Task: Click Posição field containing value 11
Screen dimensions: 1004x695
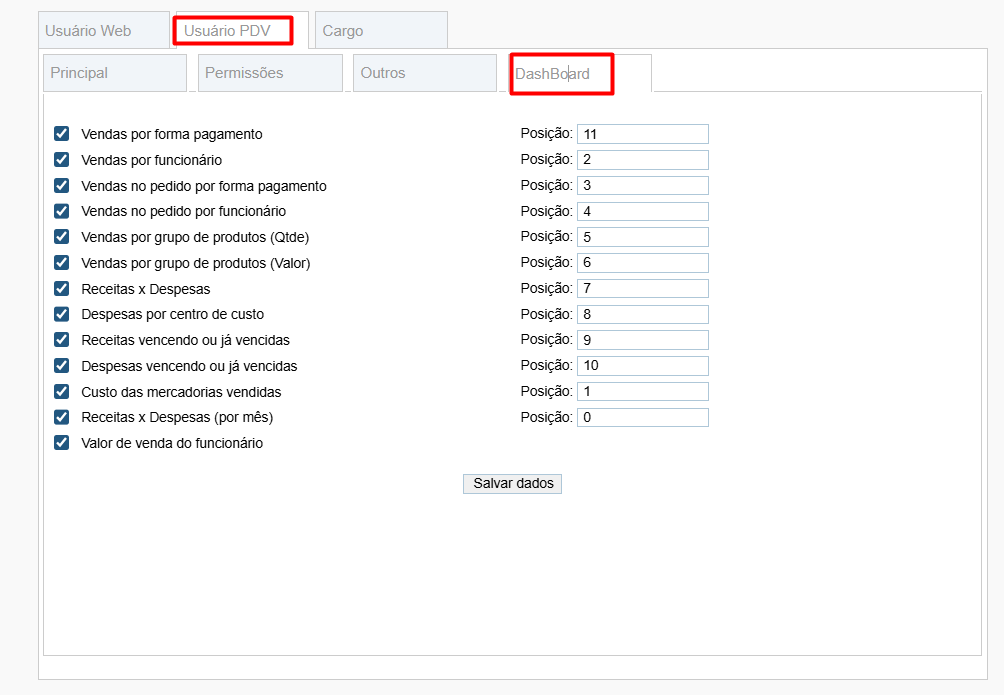Action: [x=643, y=133]
